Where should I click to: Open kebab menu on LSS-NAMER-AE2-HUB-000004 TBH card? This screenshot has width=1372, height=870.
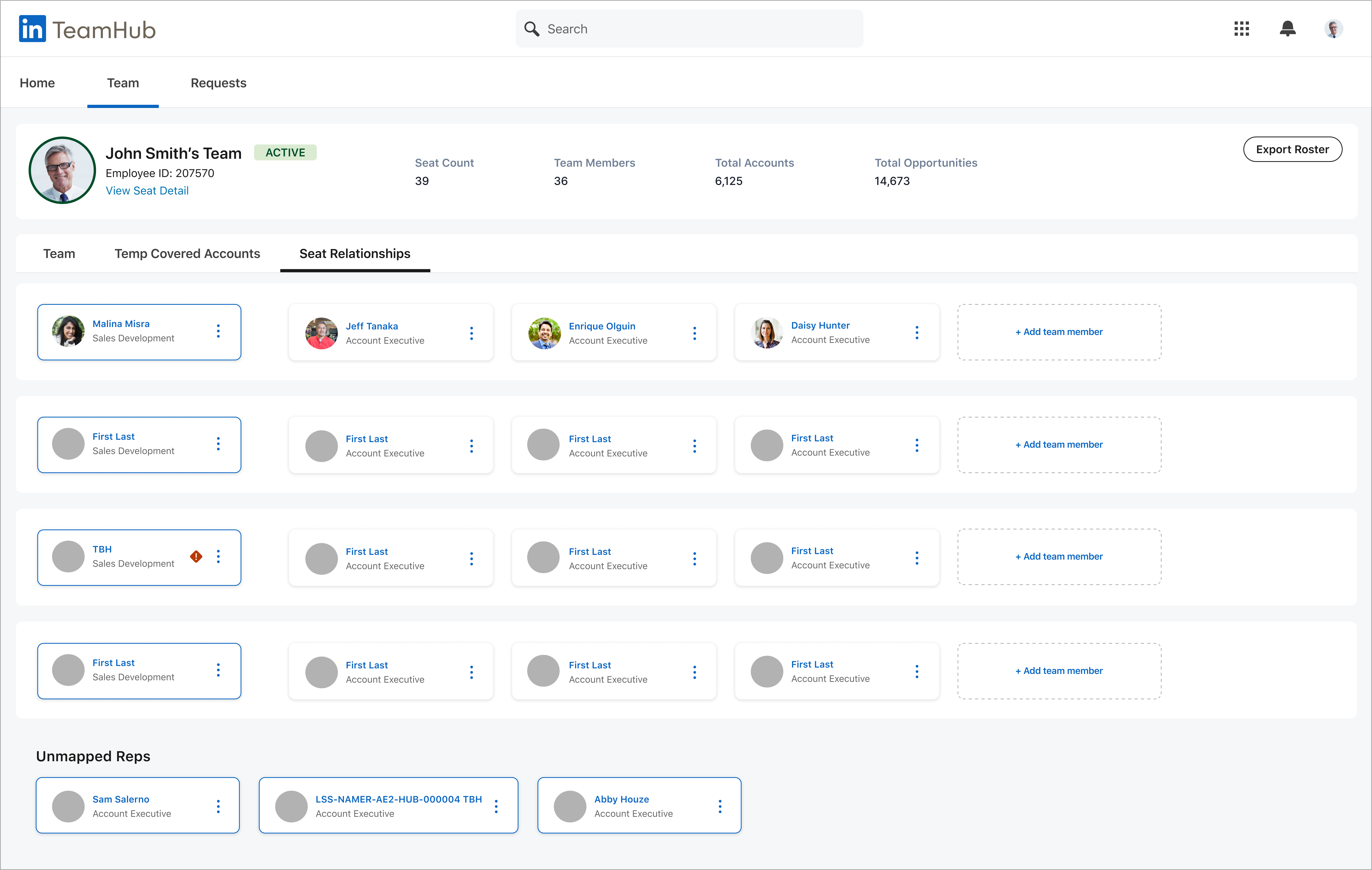(x=496, y=806)
